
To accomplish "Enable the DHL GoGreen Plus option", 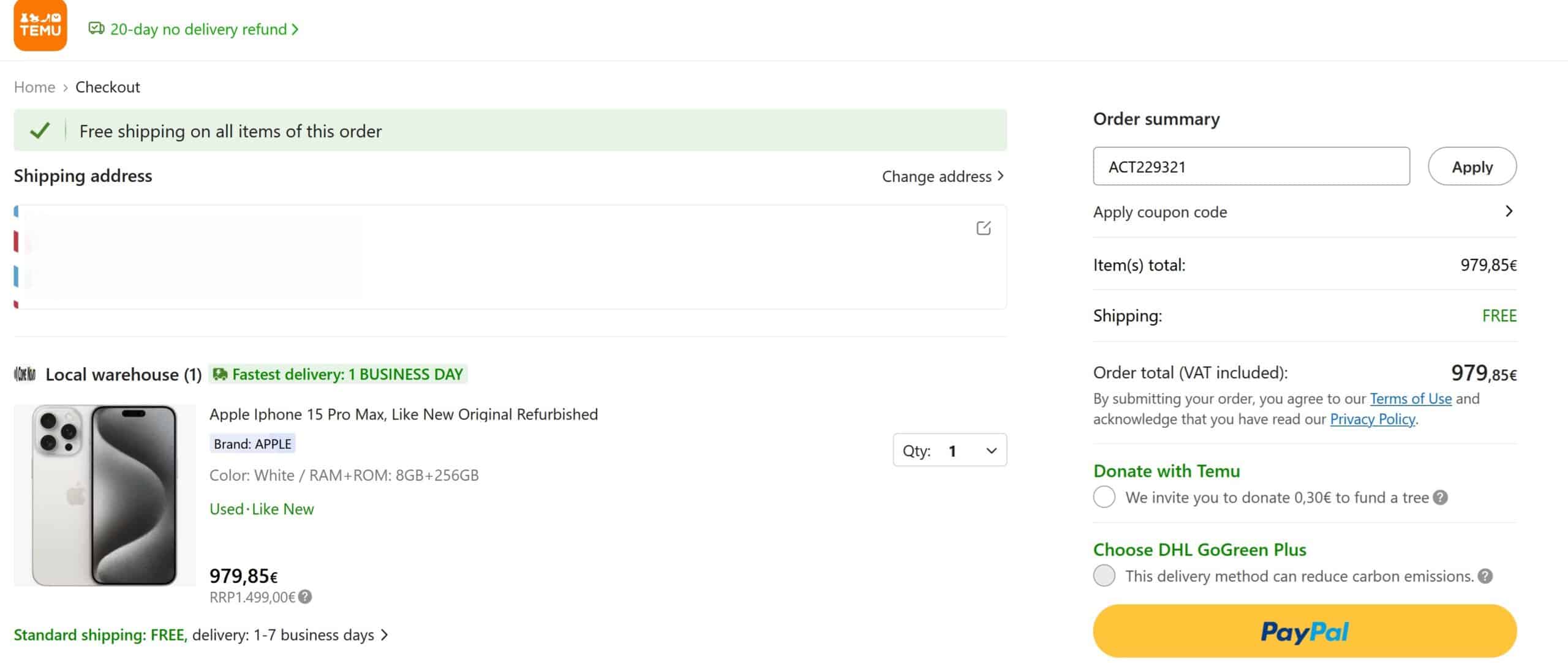I will pos(1104,575).
